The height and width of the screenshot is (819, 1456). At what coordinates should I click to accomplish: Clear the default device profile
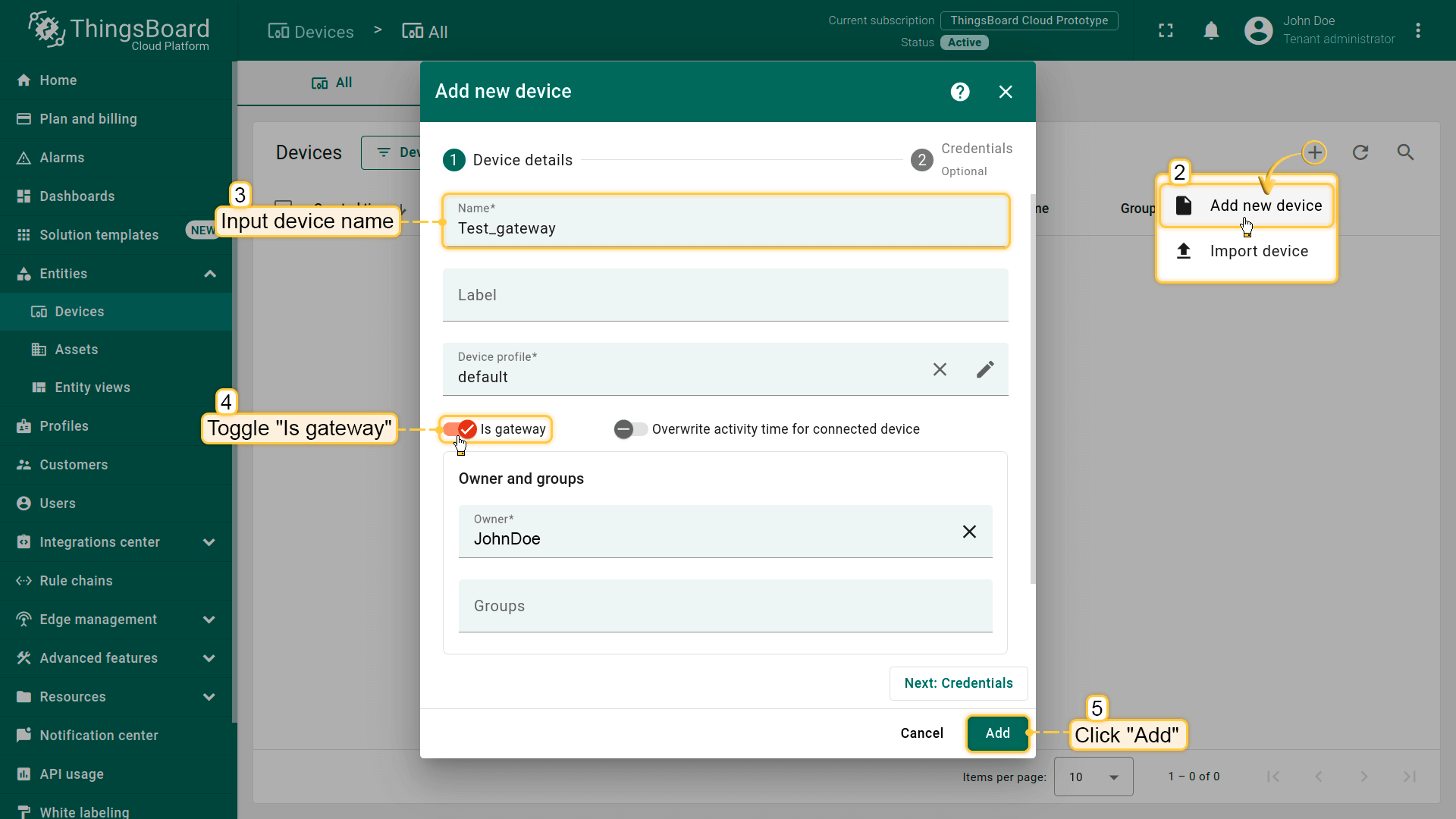(940, 369)
